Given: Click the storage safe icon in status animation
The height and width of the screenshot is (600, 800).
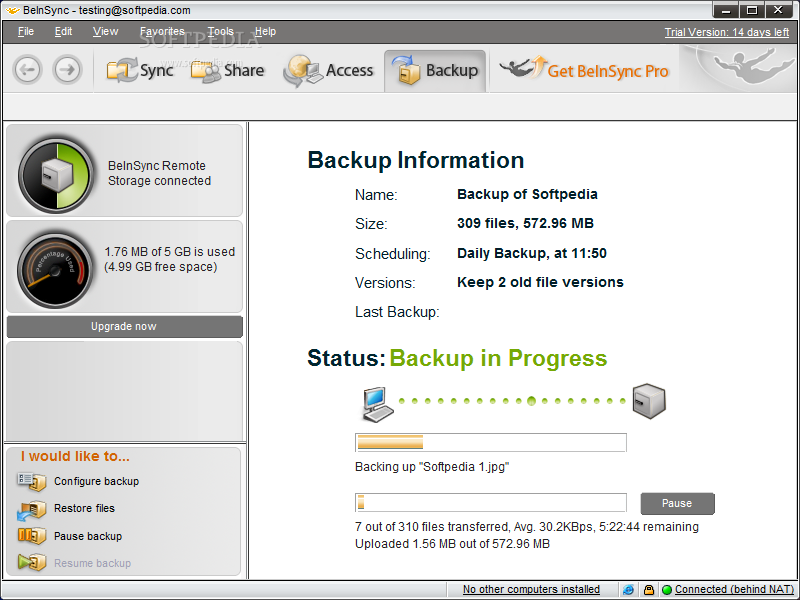Looking at the screenshot, I should [x=649, y=401].
